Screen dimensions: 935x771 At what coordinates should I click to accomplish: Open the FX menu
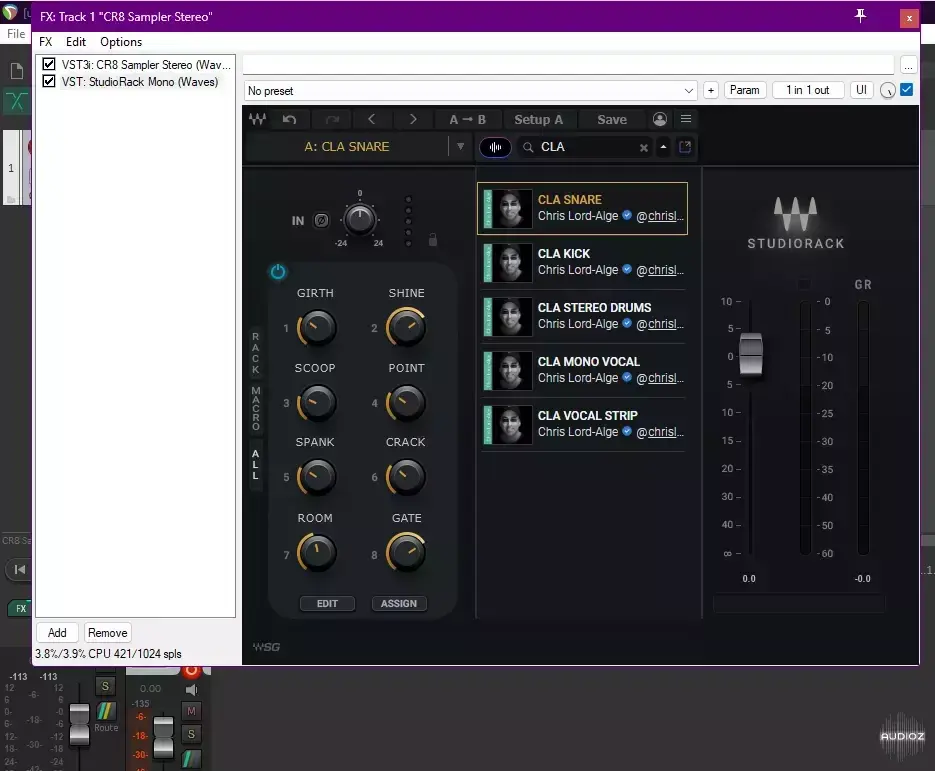[x=46, y=42]
